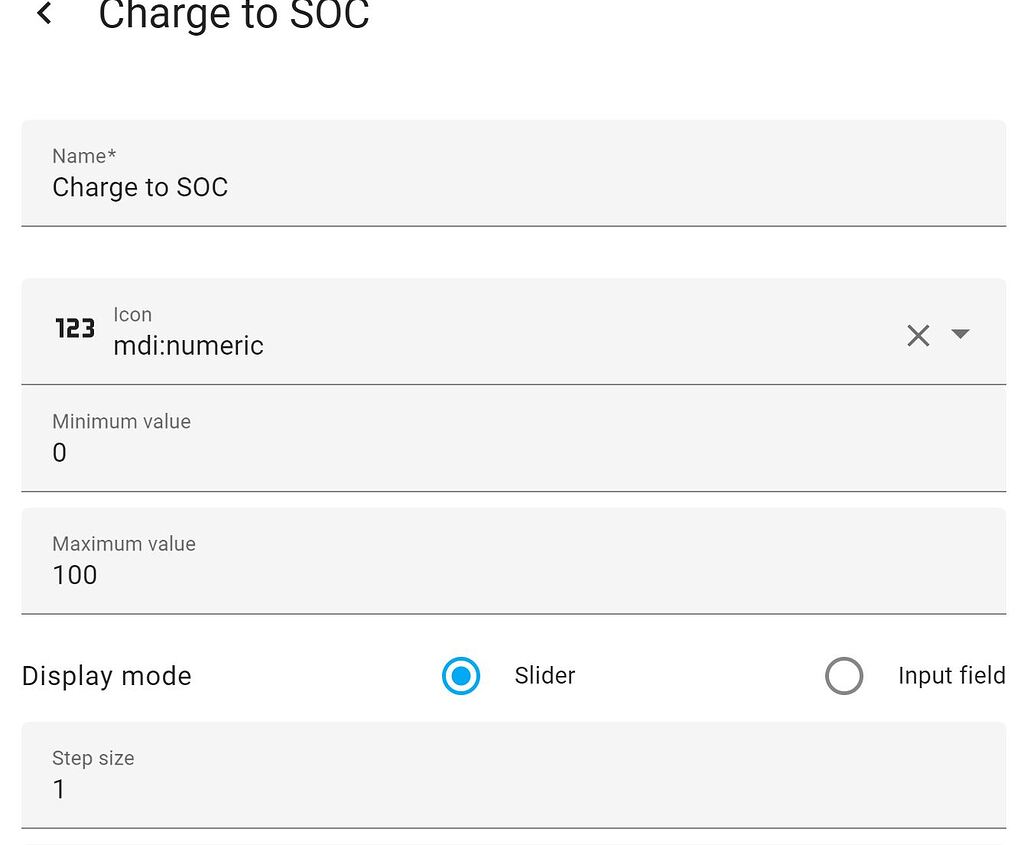Screen dimensions: 1024x845
Task: Enable the Input field radio option
Action: (845, 676)
